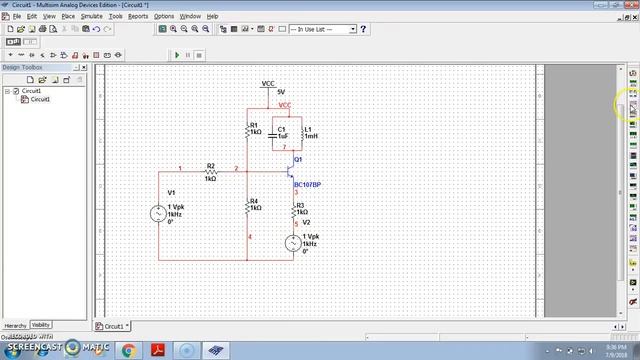Open Google Chrome from taskbar
The width and height of the screenshot is (640, 360).
click(129, 351)
